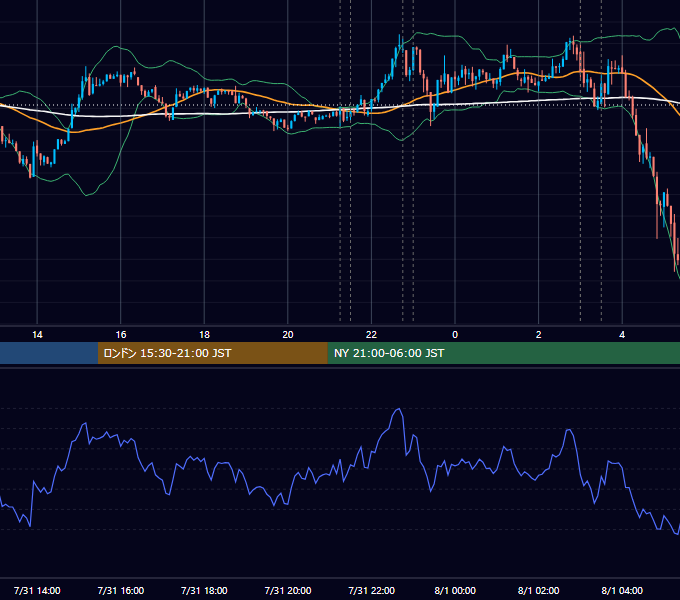Click the hour label 22 on price chart axis
Screen dimensions: 680x600
coord(371,335)
